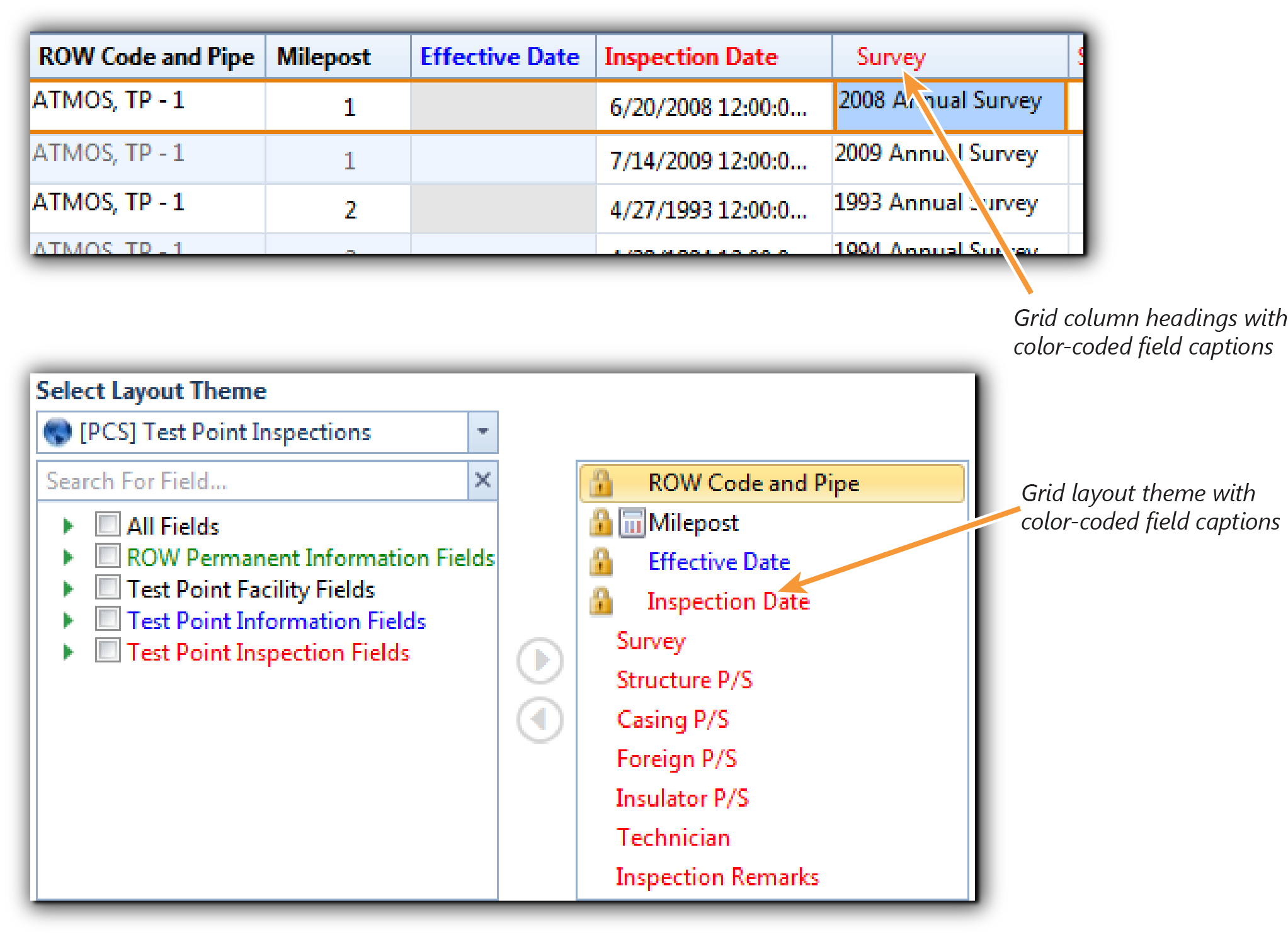Screen dimensions: 1288x937
Task: Click ROW Permanent Information Fields label
Action: click(311, 557)
